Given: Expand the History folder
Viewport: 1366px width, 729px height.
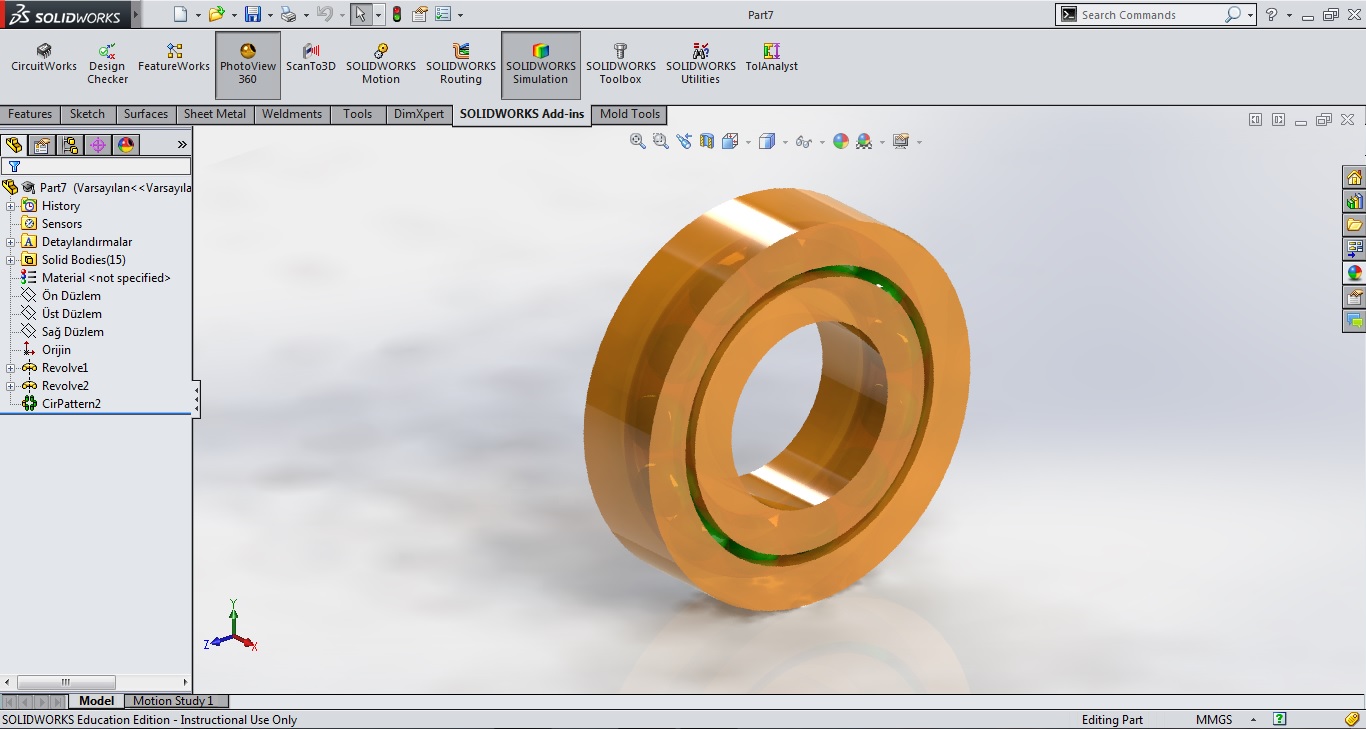Looking at the screenshot, I should pyautogui.click(x=11, y=206).
